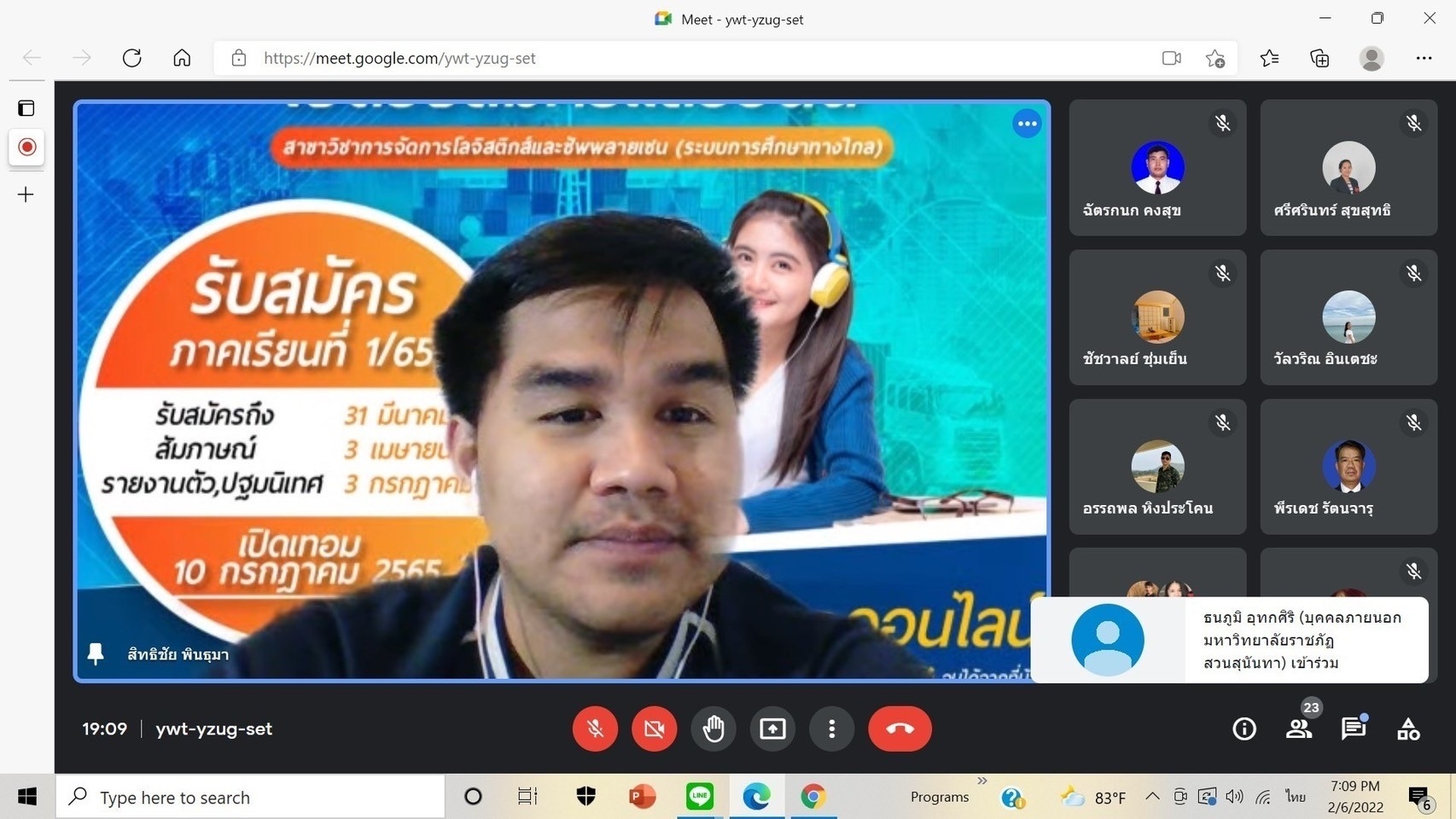
Task: Open options on the pinned video tile
Action: tap(1027, 124)
